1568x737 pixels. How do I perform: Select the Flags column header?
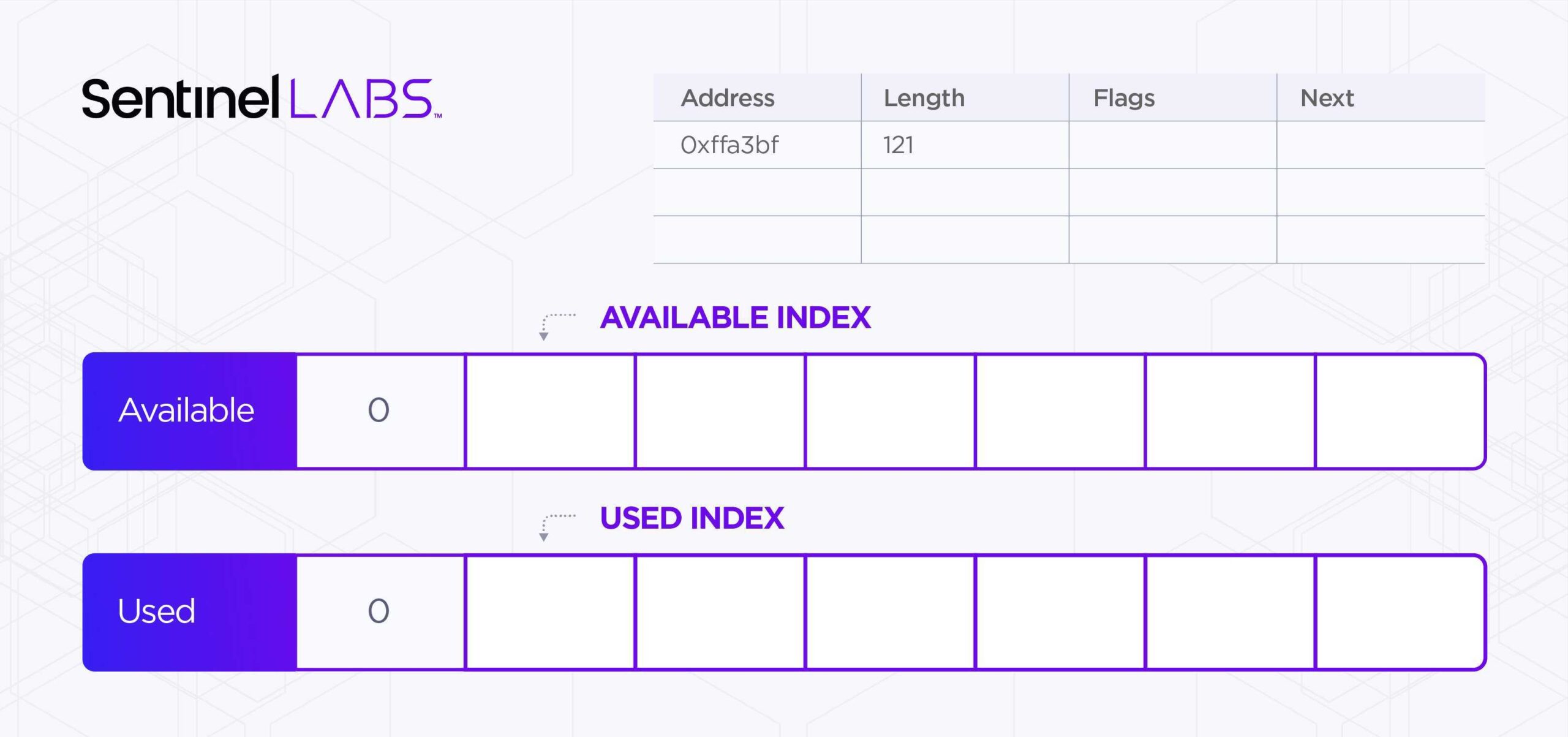(x=1124, y=98)
